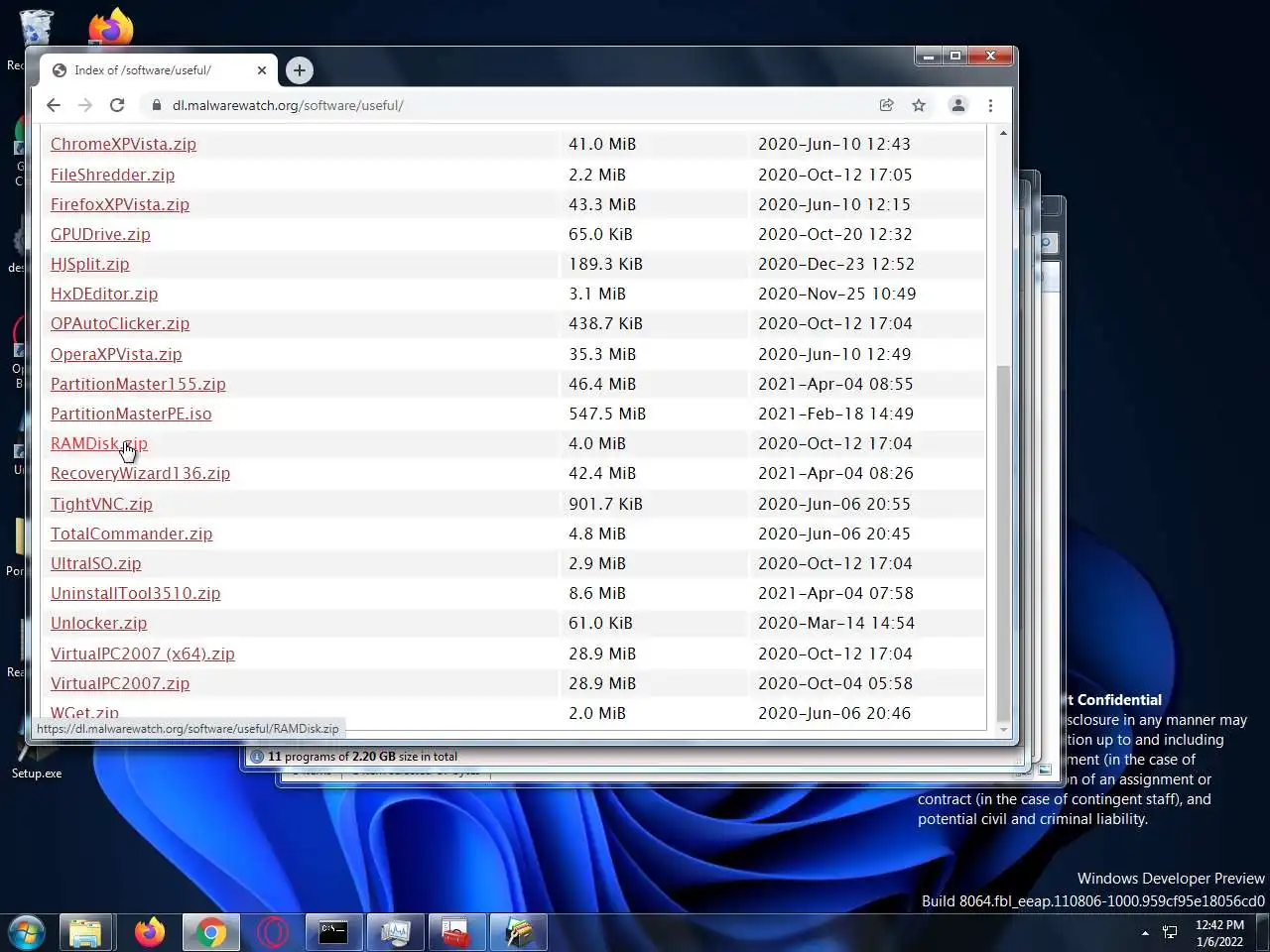Image resolution: width=1270 pixels, height=952 pixels.
Task: Download RecoveryWizard136.zip
Action: [140, 473]
